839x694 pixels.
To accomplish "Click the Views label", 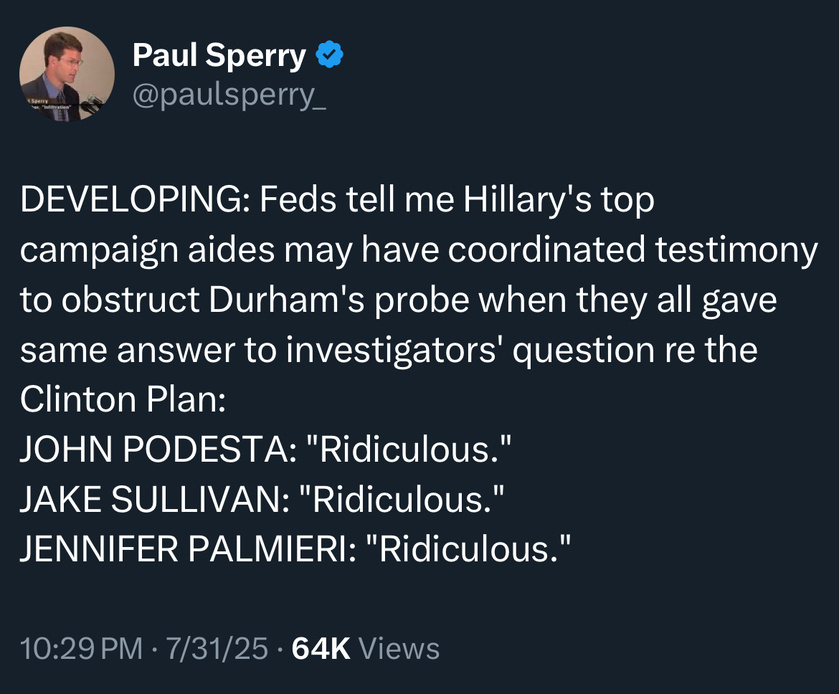I will pyautogui.click(x=399, y=649).
